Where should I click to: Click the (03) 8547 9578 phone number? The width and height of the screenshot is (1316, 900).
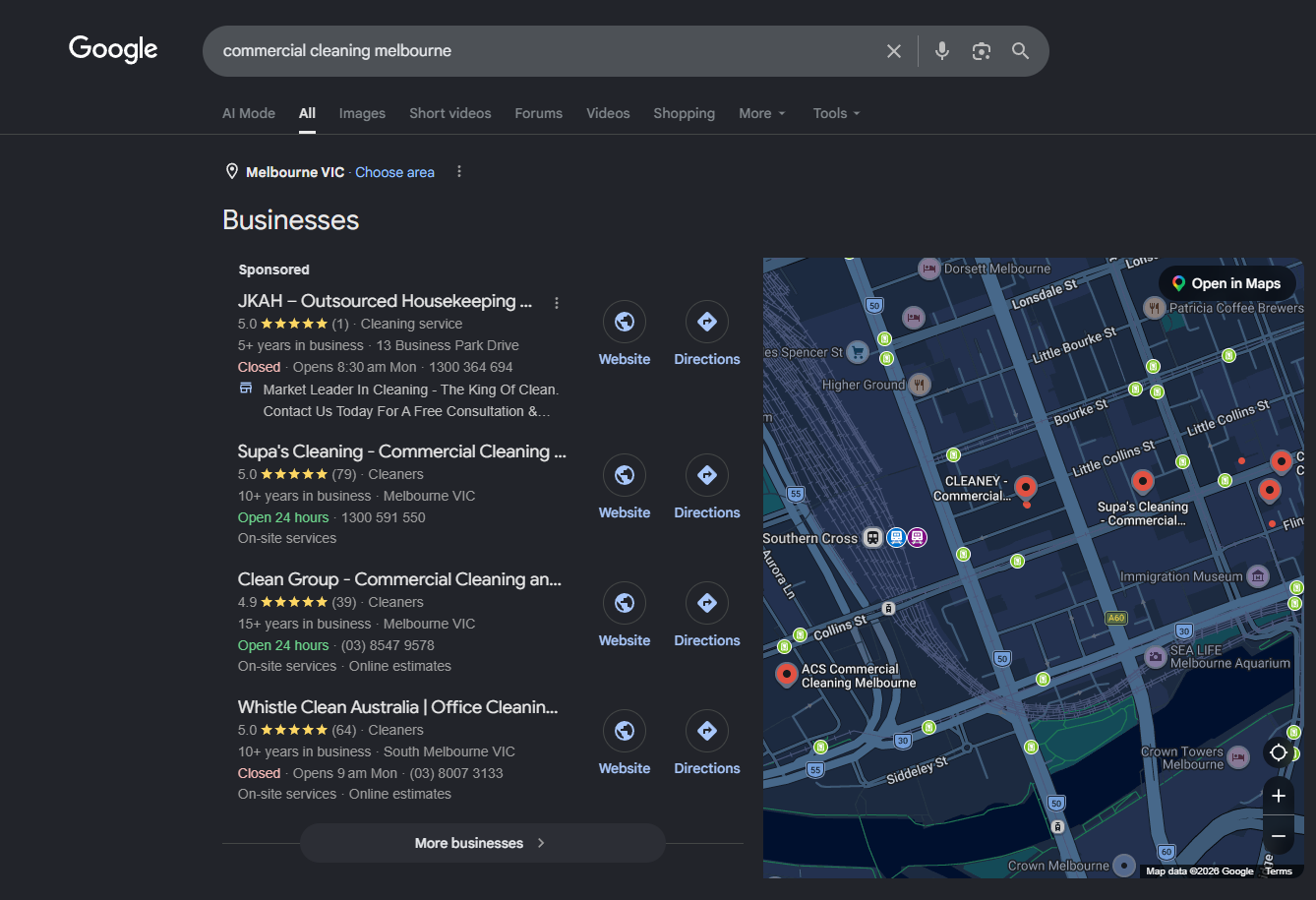[x=388, y=645]
